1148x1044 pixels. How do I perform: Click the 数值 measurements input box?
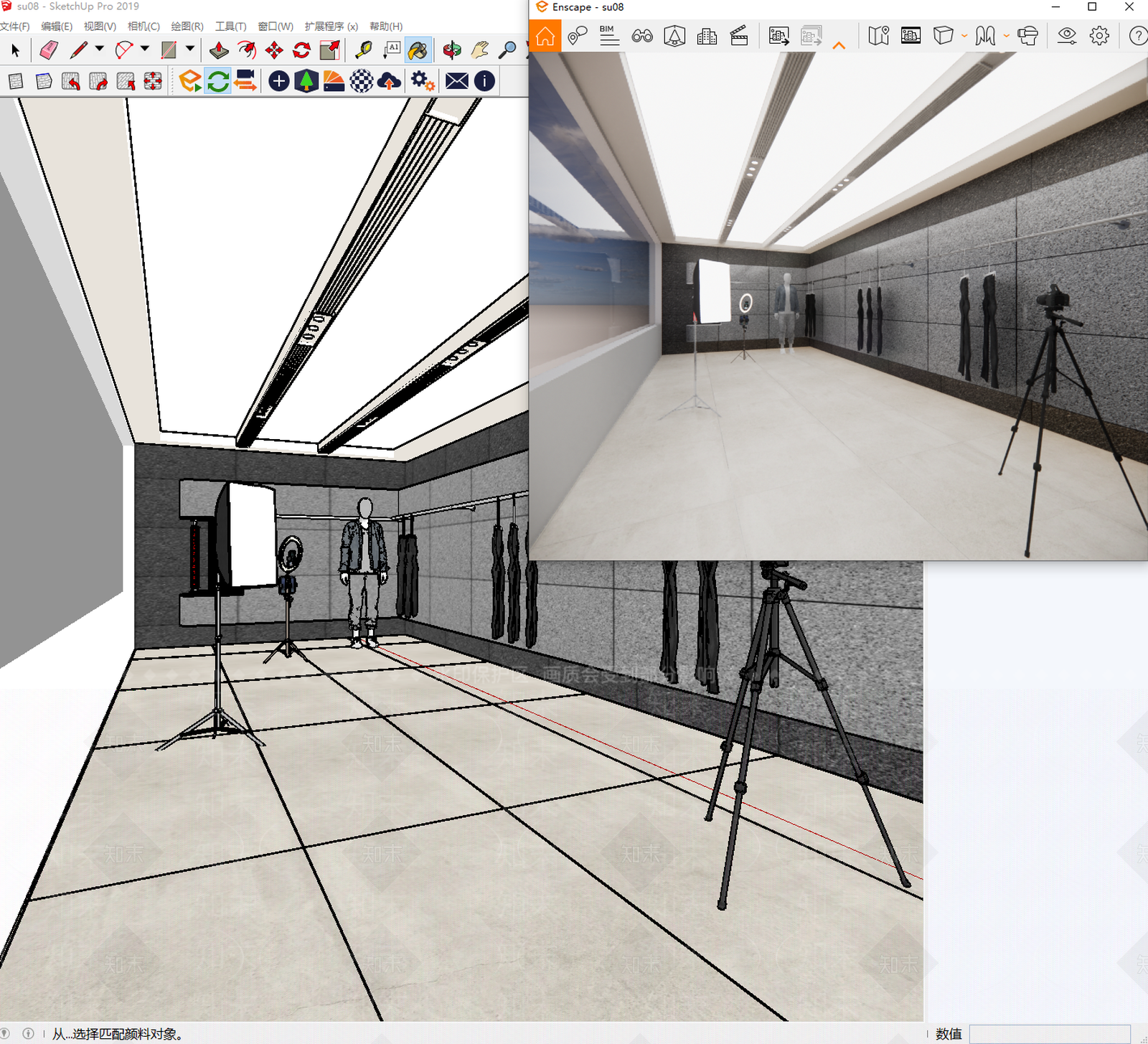[x=1050, y=1034]
